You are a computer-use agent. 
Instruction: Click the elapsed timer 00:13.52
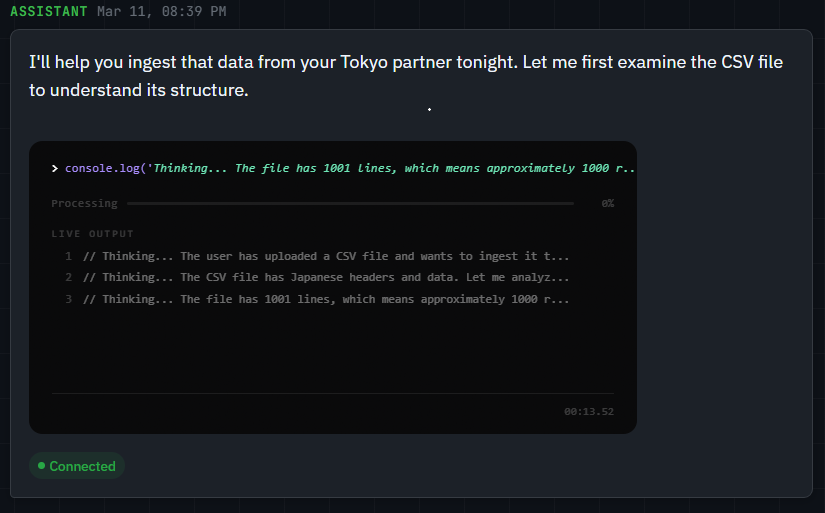[x=588, y=412]
